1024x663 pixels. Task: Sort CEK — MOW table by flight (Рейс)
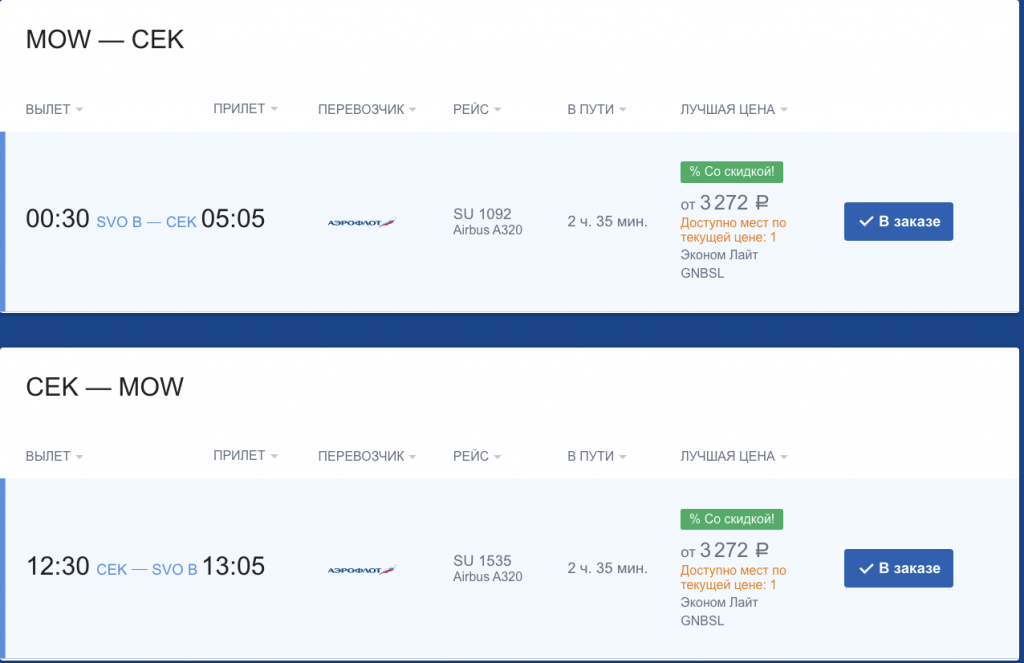[x=477, y=457]
